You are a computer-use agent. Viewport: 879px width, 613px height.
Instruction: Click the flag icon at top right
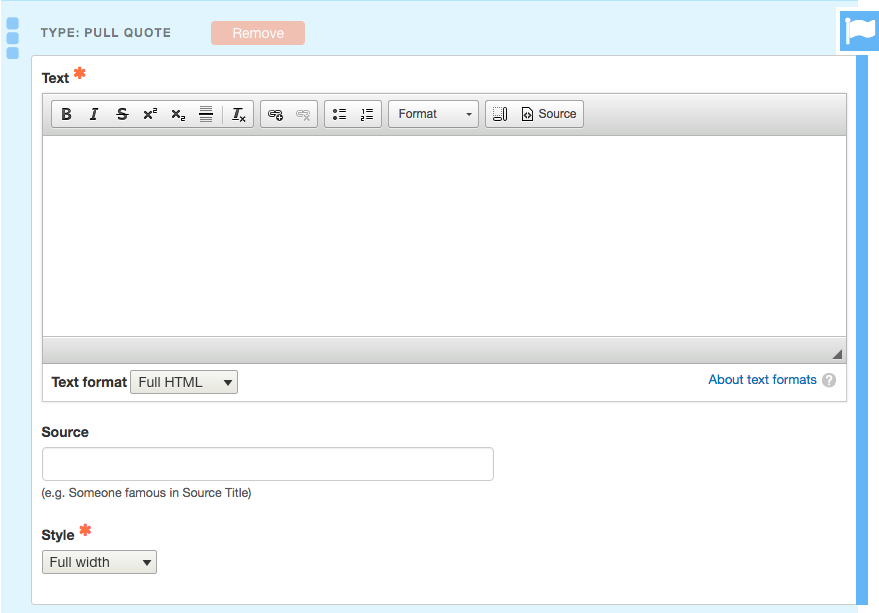click(x=858, y=31)
